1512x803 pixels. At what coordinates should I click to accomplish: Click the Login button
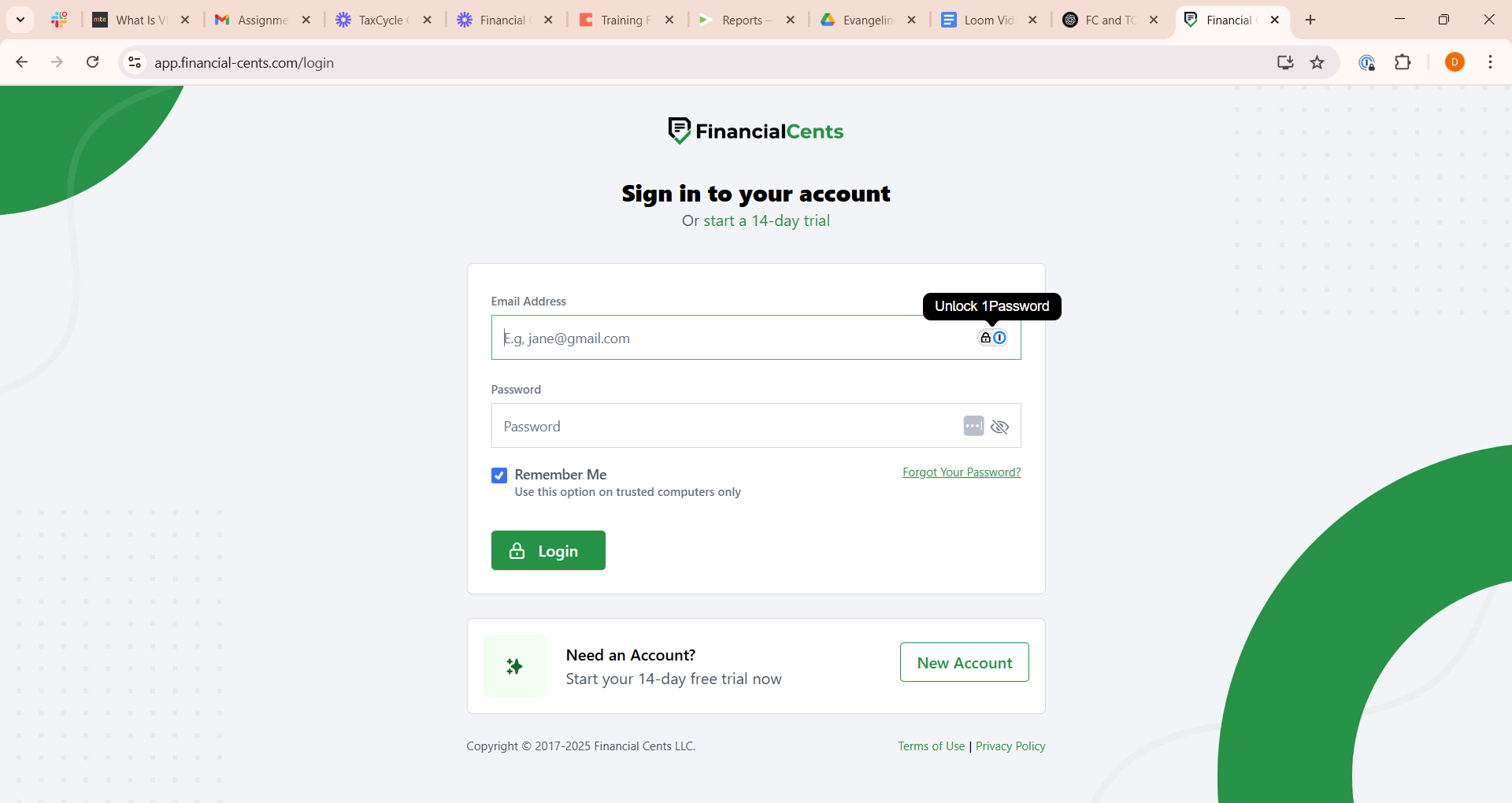tap(548, 550)
